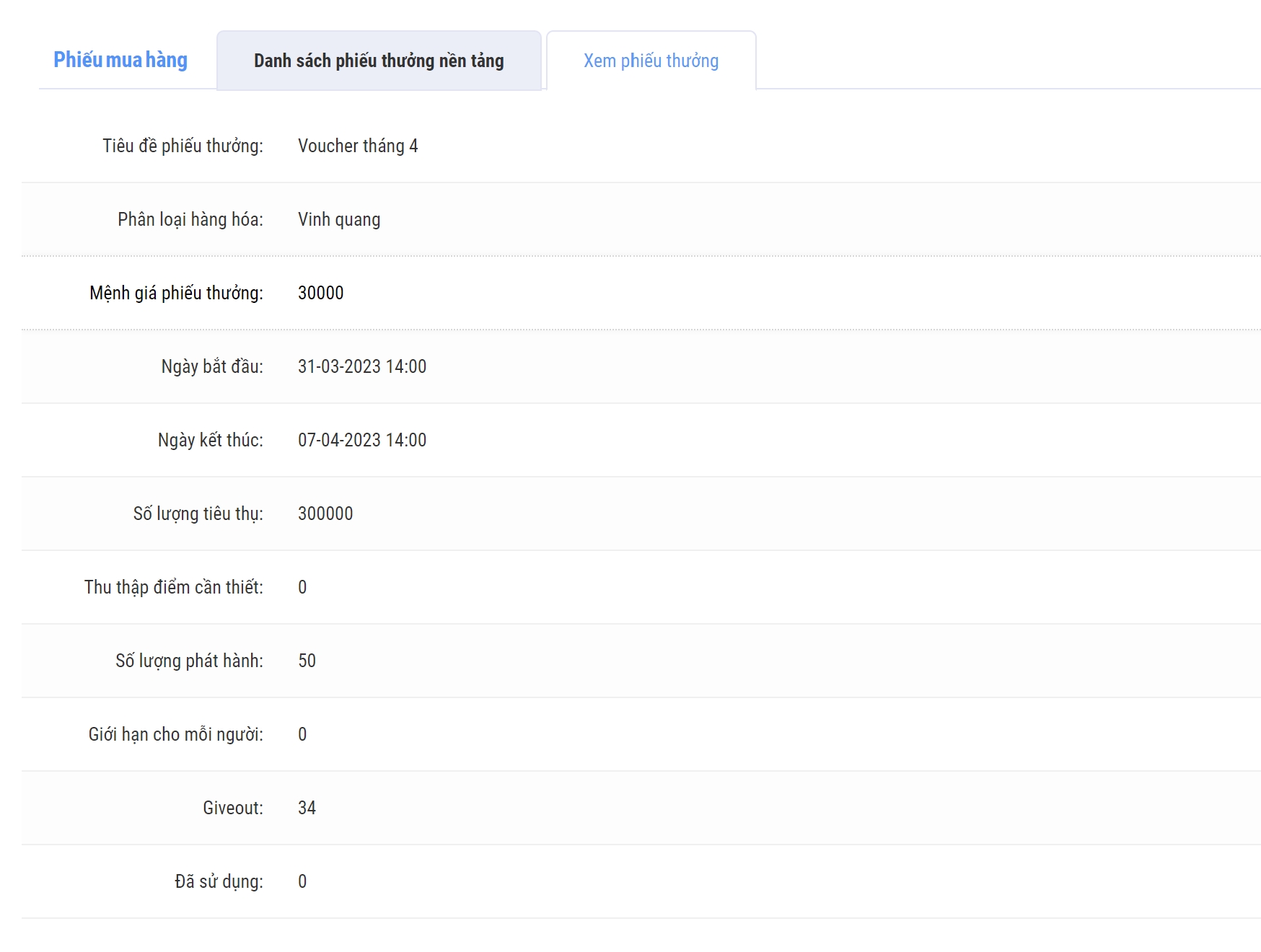Click the Ngày kết thúc label
1261x952 pixels.
point(211,440)
